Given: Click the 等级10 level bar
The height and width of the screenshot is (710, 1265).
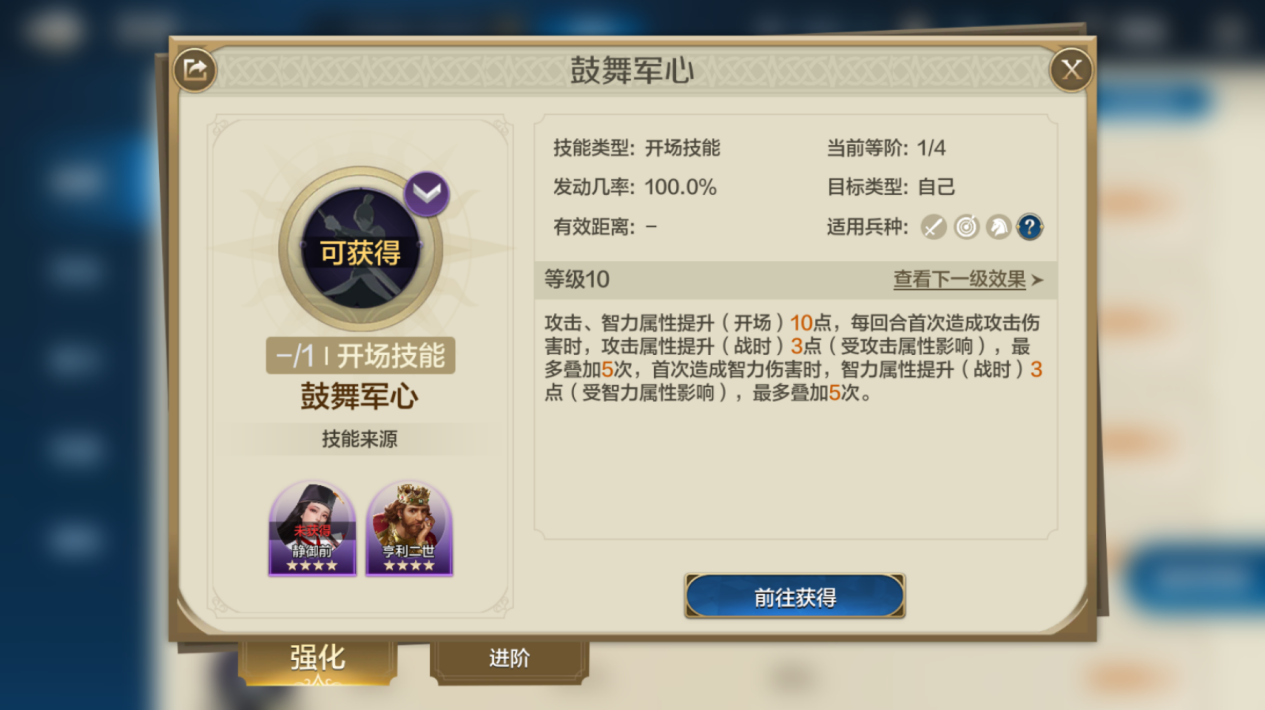Looking at the screenshot, I should pos(796,280).
